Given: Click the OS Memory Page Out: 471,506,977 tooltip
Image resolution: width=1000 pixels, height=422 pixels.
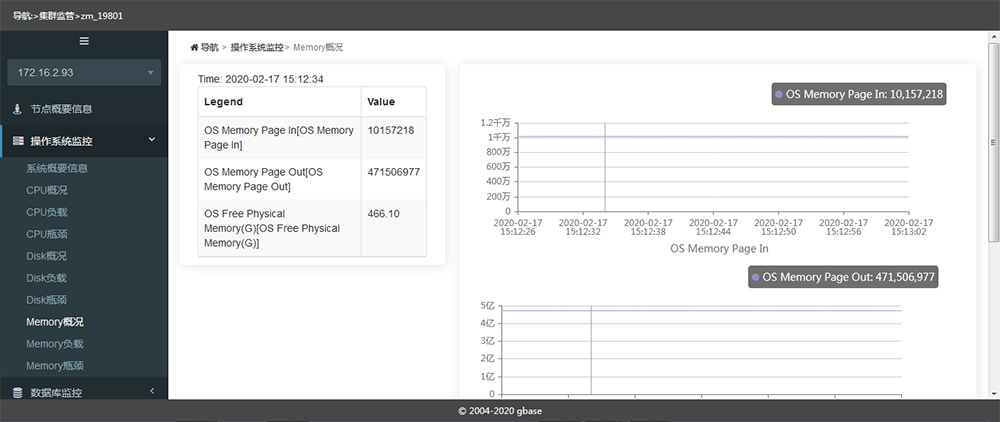Looking at the screenshot, I should coord(843,277).
